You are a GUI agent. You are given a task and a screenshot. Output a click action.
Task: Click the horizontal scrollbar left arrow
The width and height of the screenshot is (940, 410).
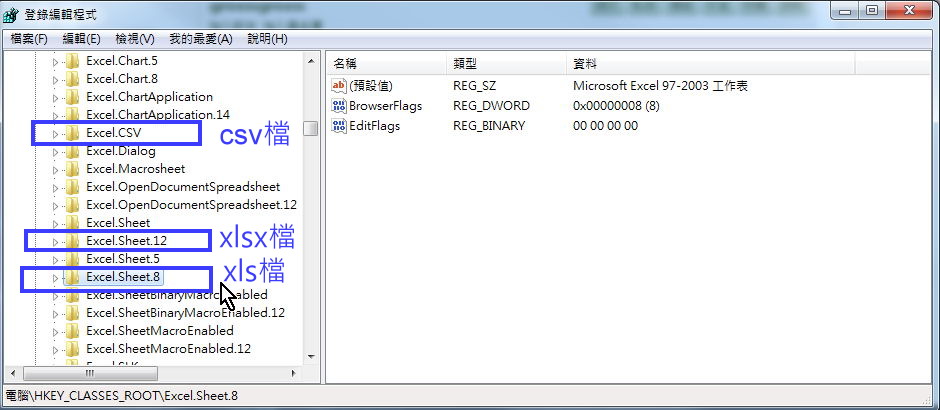pos(12,373)
